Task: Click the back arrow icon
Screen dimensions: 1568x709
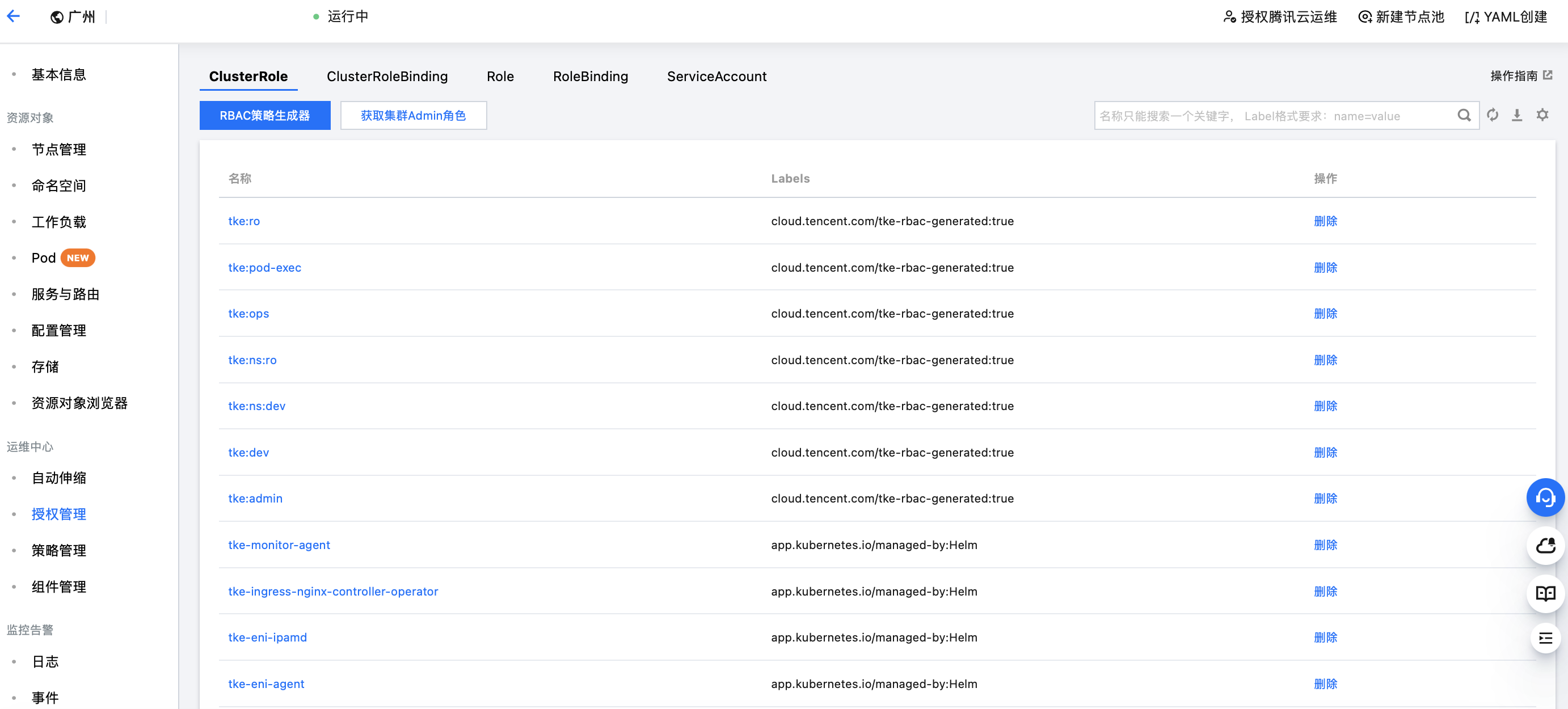Action: [x=14, y=16]
